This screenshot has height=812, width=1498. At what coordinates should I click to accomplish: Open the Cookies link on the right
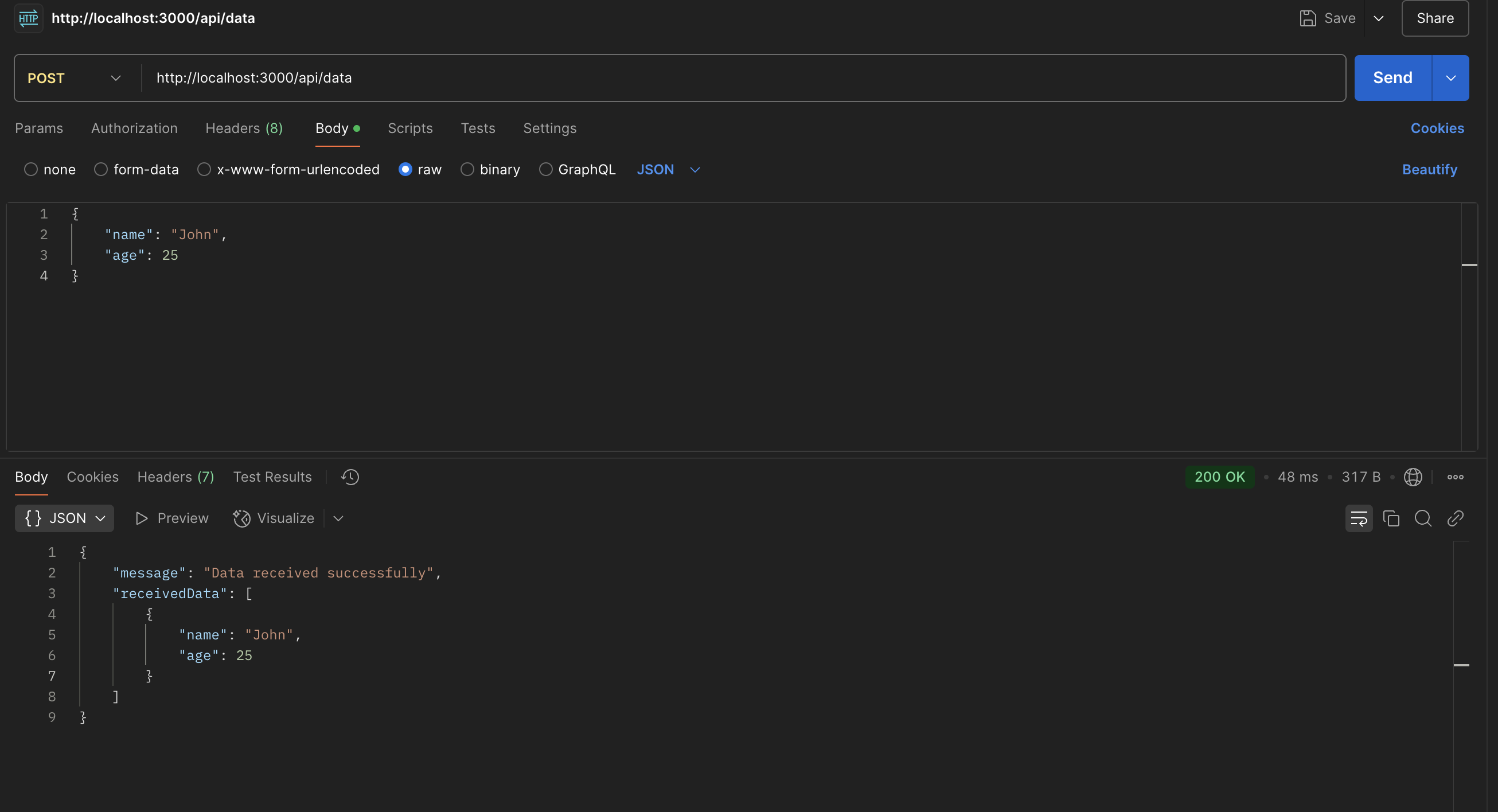1438,128
